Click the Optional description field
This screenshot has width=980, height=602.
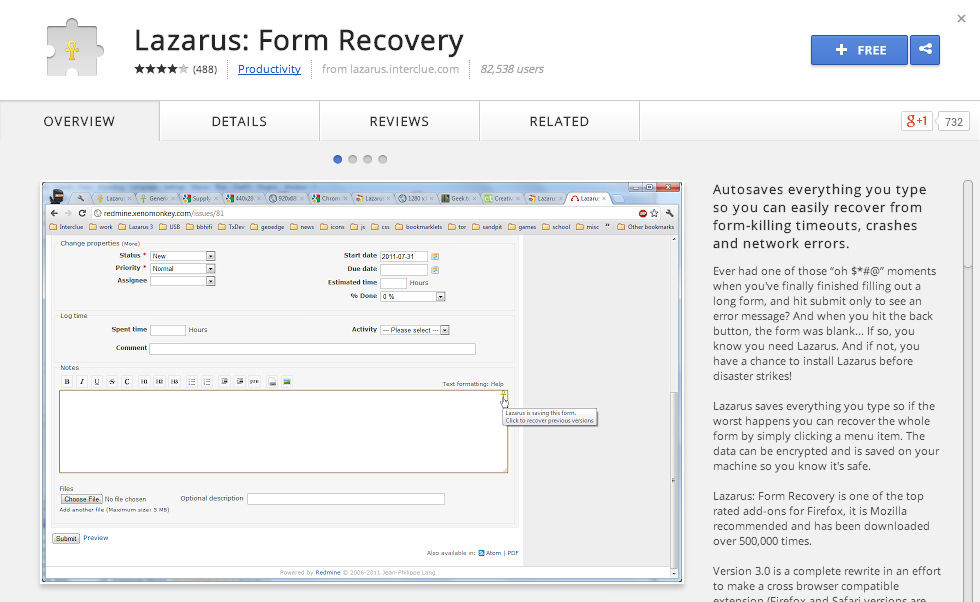(x=346, y=499)
